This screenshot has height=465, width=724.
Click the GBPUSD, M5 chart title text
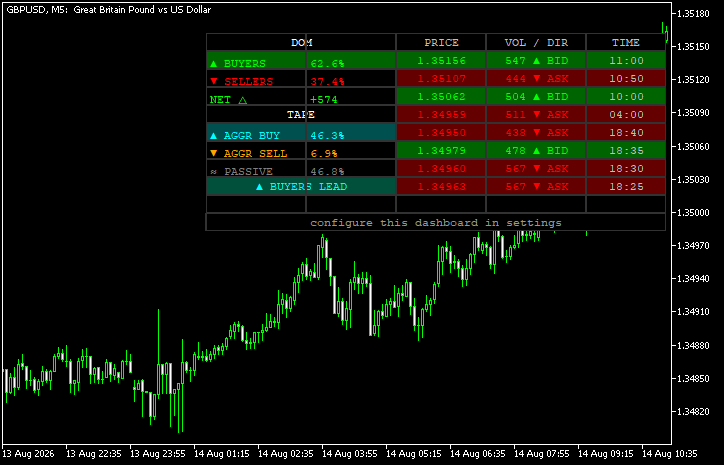click(109, 10)
